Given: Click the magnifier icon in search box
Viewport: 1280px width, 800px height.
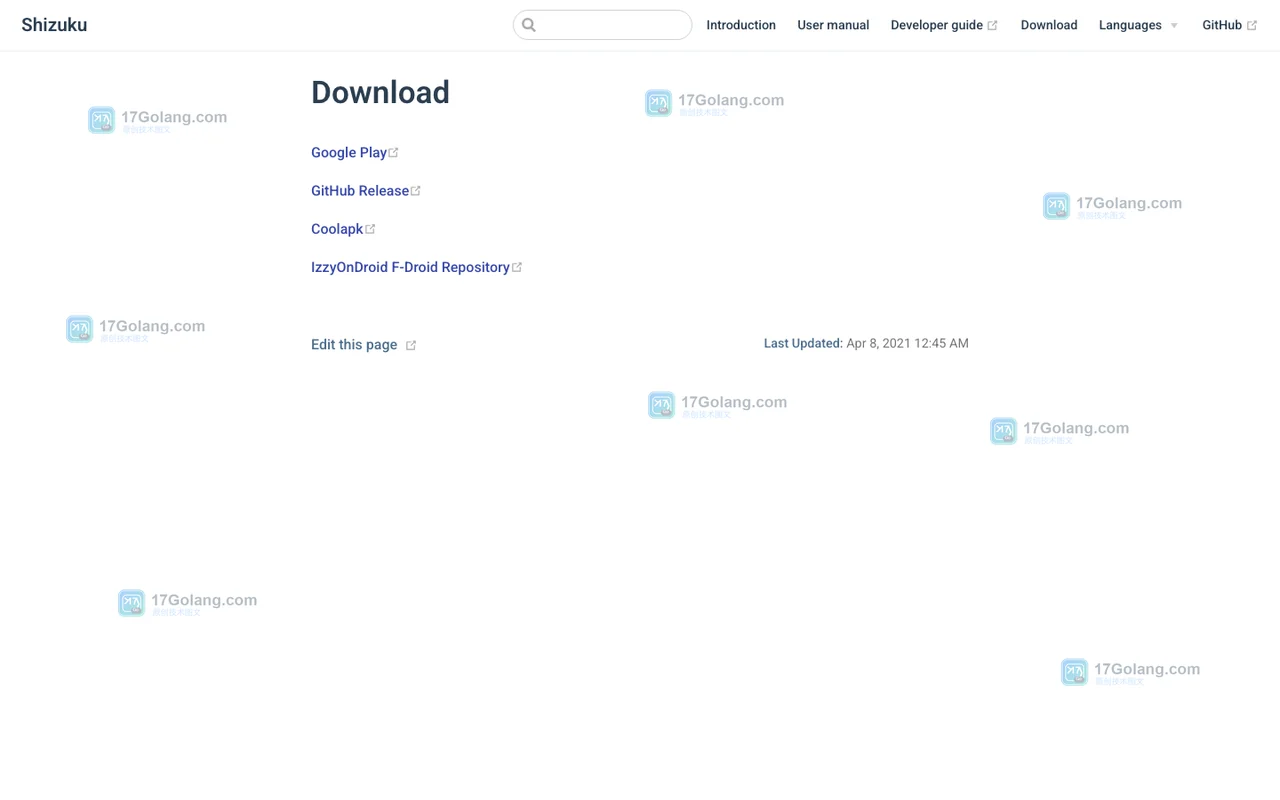Looking at the screenshot, I should click(x=529, y=25).
